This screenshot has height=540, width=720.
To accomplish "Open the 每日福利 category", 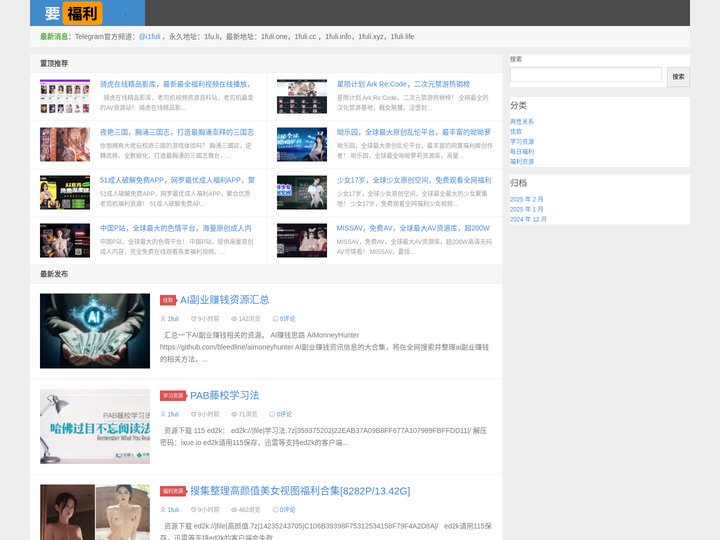I will pos(522,152).
